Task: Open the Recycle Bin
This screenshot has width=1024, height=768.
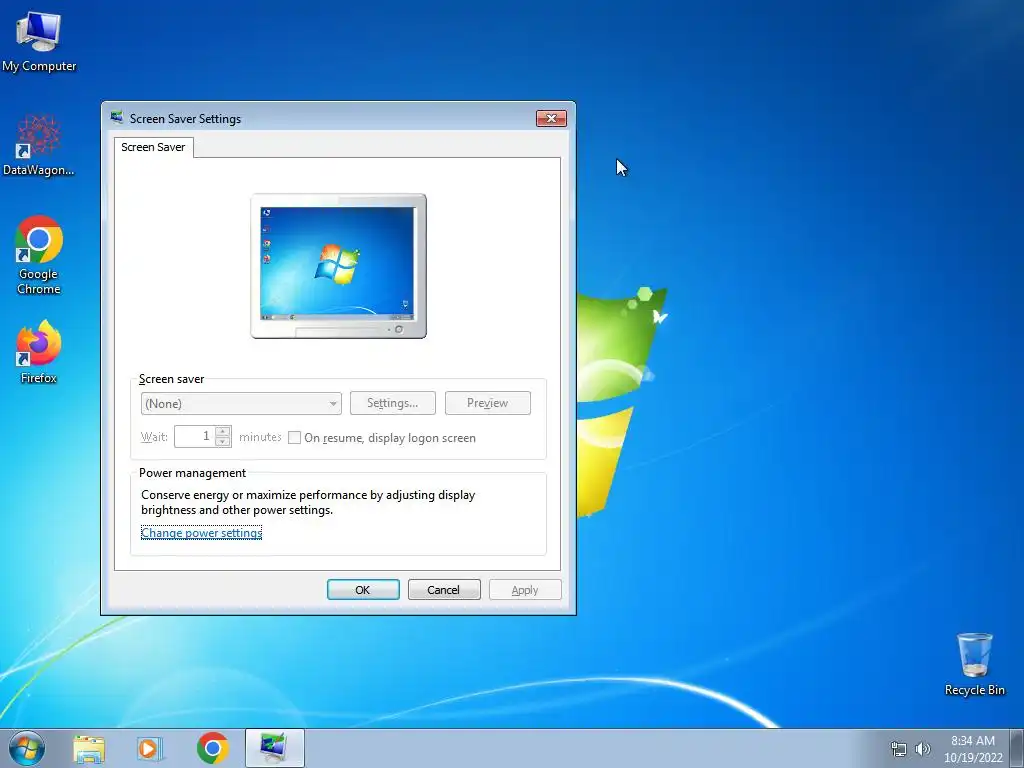Action: (x=974, y=664)
